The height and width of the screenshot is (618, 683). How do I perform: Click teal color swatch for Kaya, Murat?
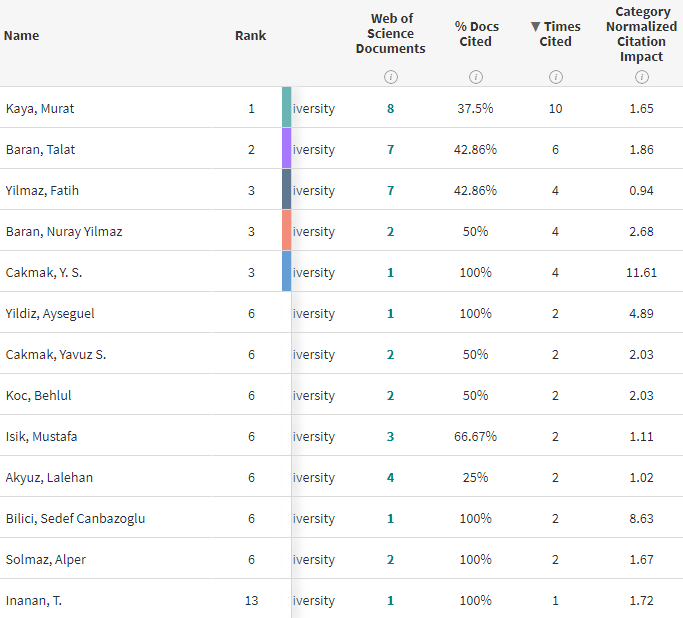point(287,108)
